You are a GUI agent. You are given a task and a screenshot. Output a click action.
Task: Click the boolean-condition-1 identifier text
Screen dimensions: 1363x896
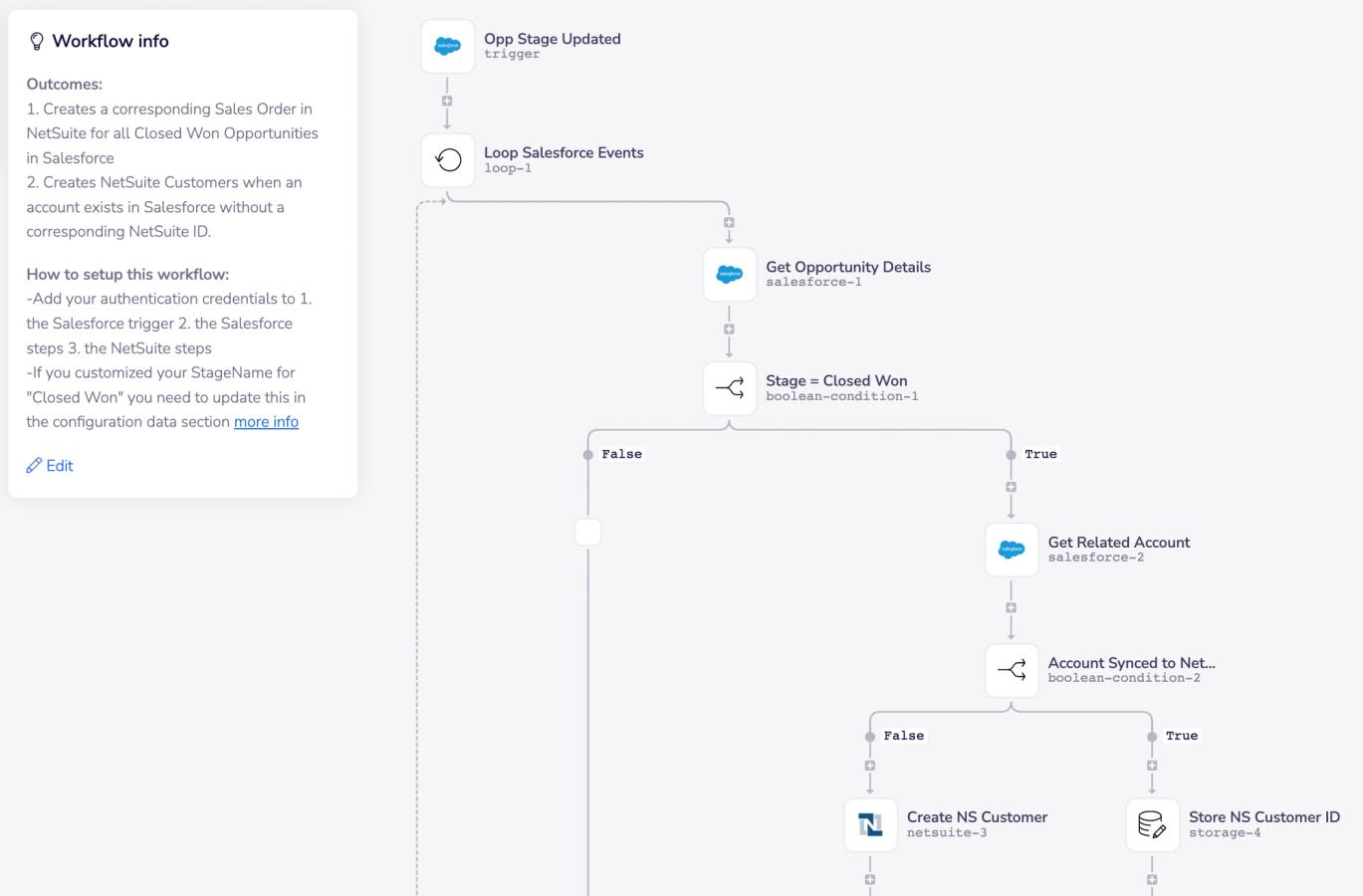(842, 396)
